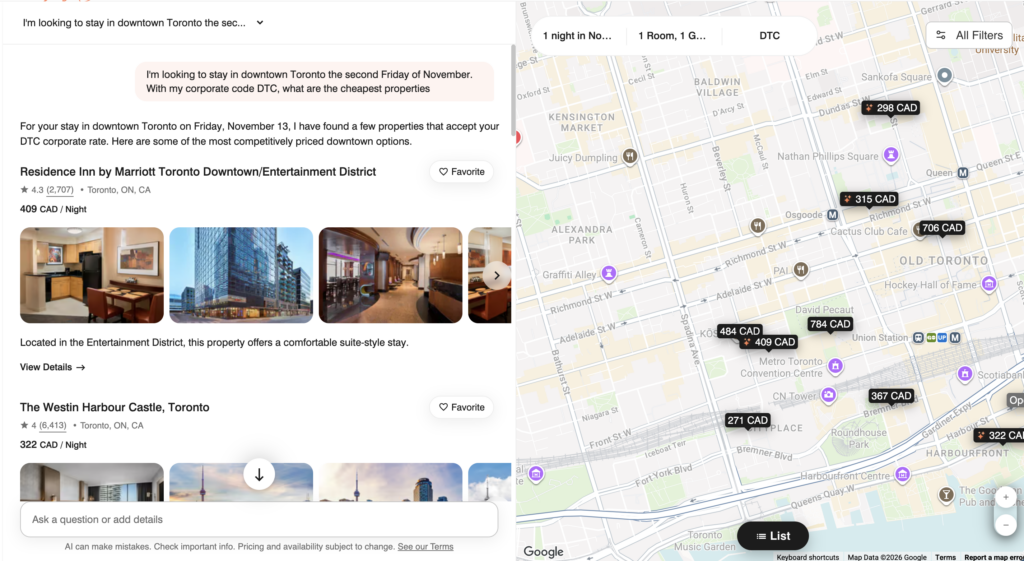Screen dimensions: 1024x561
Task: Select the "322 CAD / Night" price text
Action: 53,445
